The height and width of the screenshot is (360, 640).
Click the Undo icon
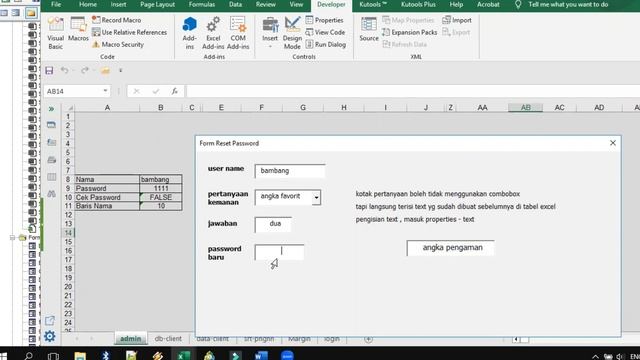[64, 71]
